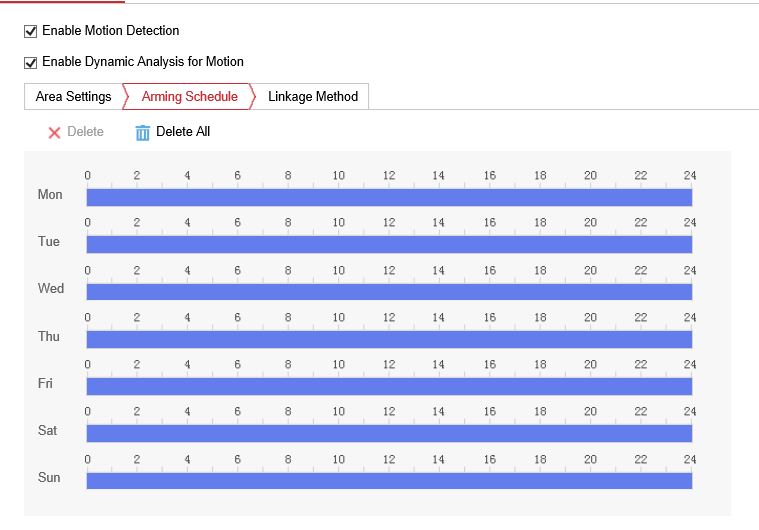Viewport: 759px width, 530px height.
Task: Click Sunday's blue time bar
Action: [x=389, y=480]
